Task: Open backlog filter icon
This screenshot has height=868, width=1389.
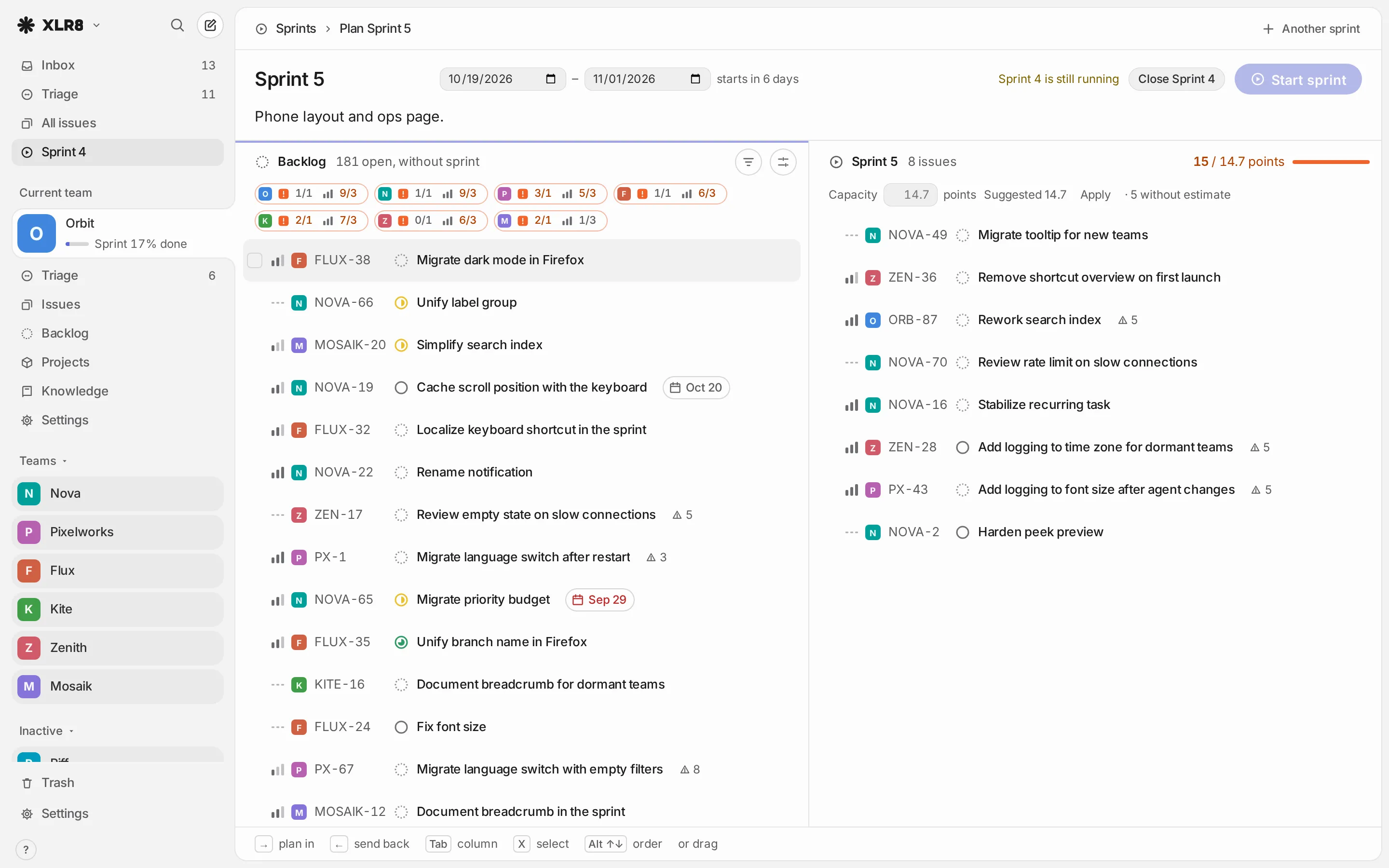Action: (748, 162)
